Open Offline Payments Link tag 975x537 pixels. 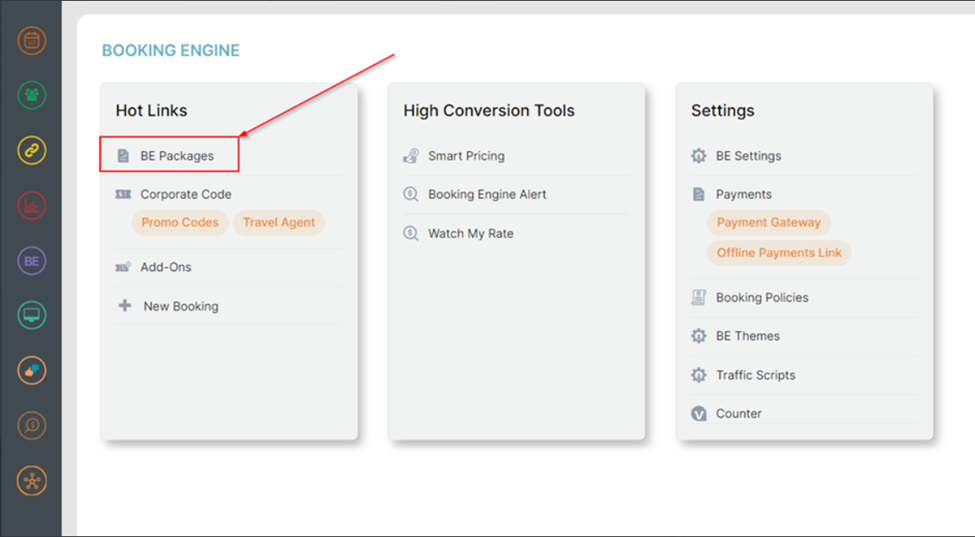[x=779, y=253]
